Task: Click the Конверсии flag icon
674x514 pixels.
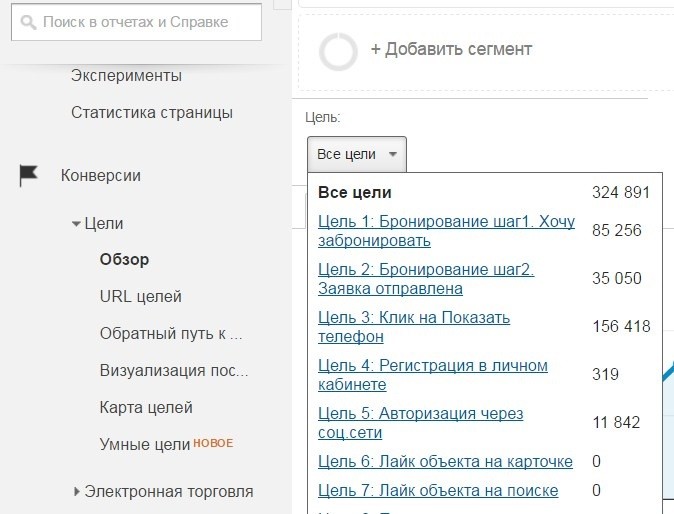Action: pos(28,175)
